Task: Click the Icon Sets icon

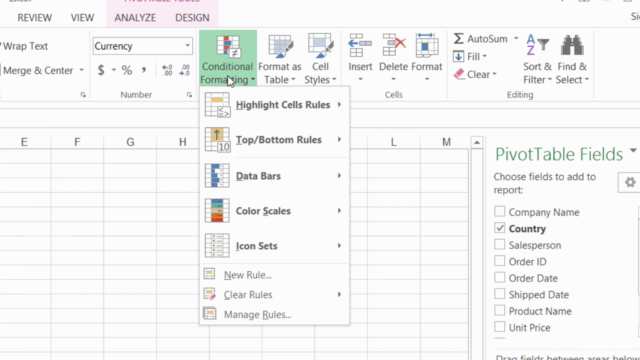Action: 217,246
